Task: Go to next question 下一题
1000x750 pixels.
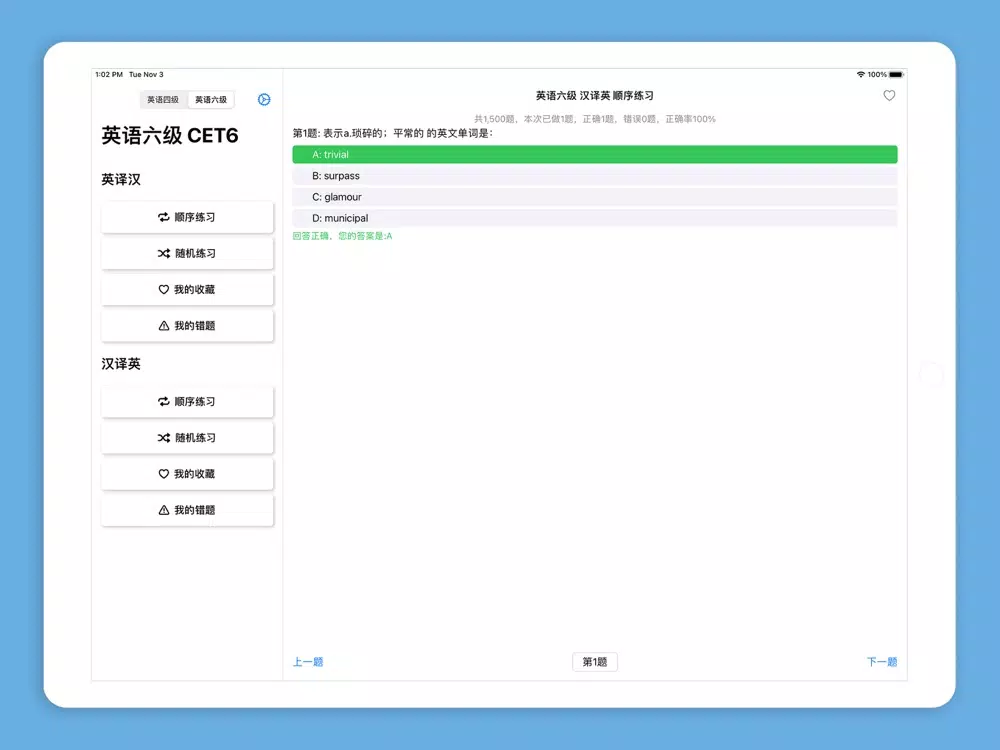Action: 882,662
